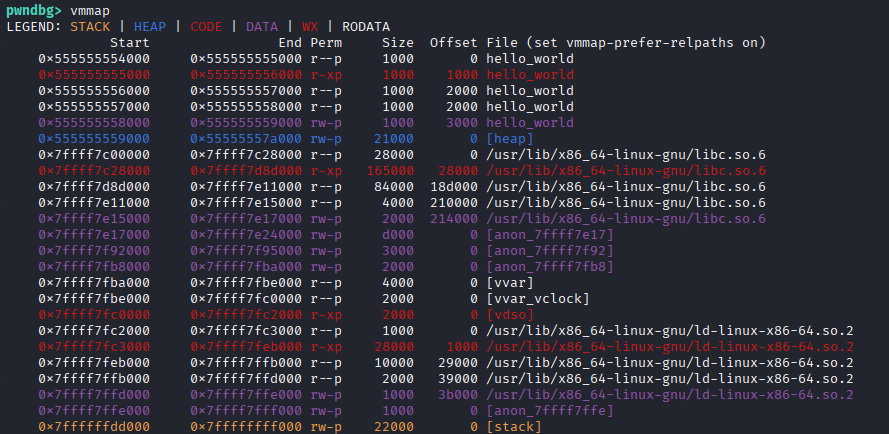Viewport: 889px width, 434px height.
Task: Click offset value 3b000
Action: tap(458, 394)
